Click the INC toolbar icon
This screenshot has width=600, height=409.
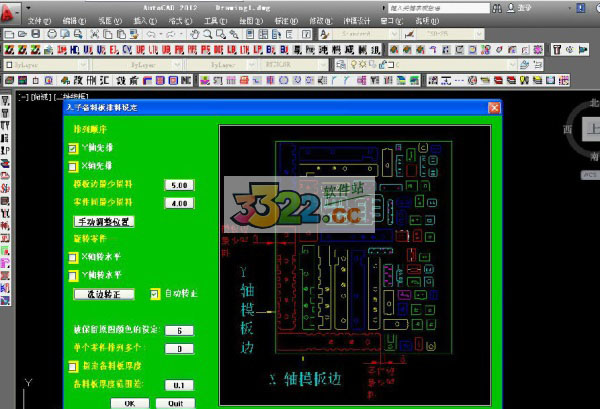click(x=186, y=80)
